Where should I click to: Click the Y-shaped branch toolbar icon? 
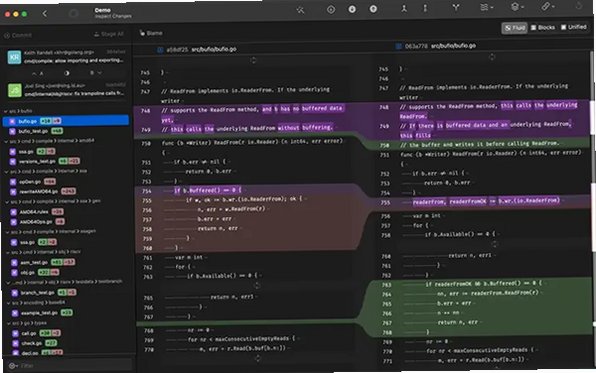[456, 7]
